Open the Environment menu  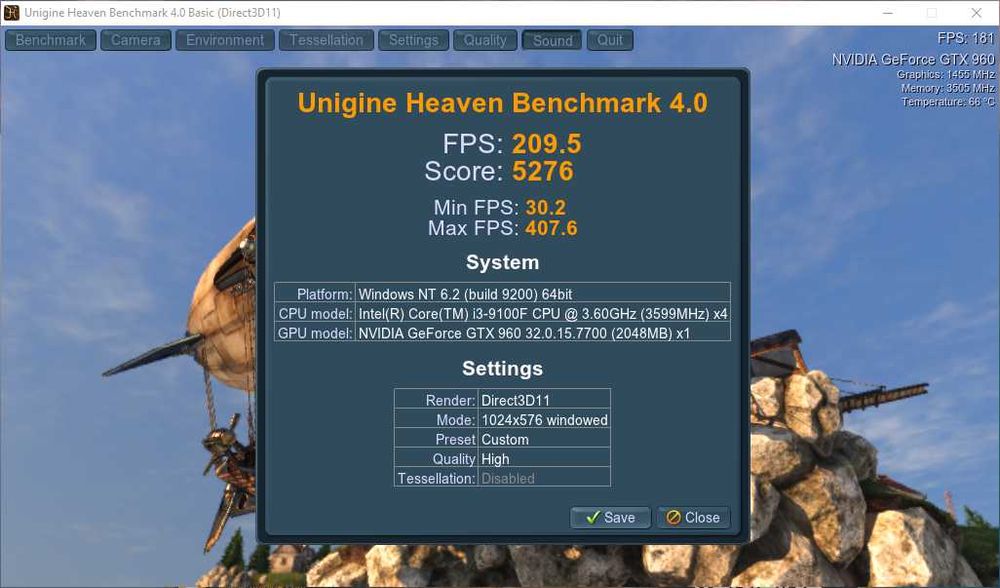tap(225, 40)
